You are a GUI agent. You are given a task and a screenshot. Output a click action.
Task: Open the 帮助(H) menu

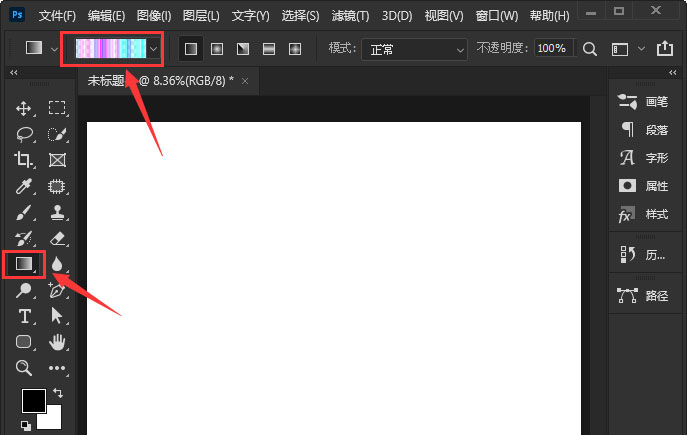(x=549, y=16)
